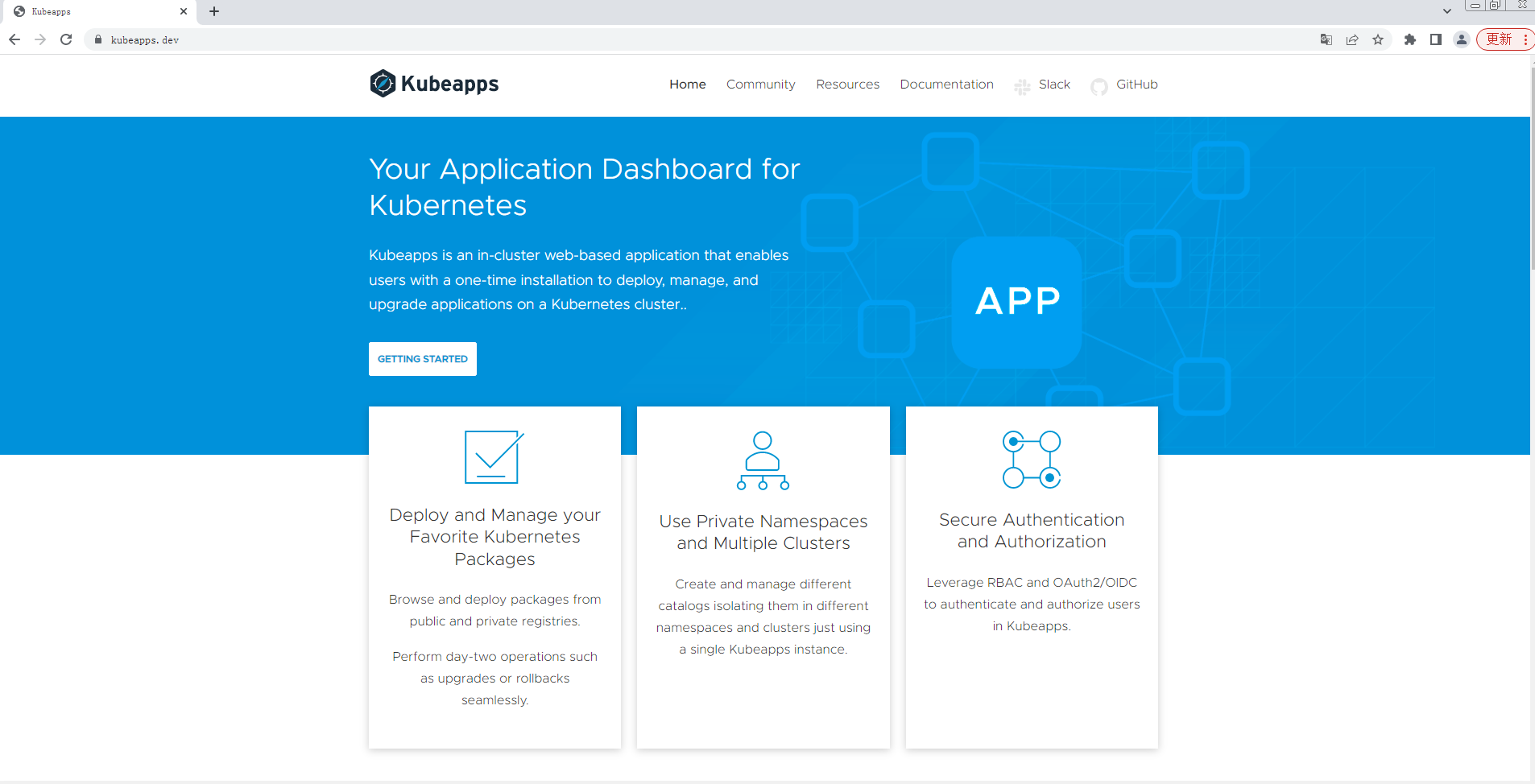Screen dimensions: 1535x784
Task: Click paragraph 'Kubeapps is an in-cluster web-based'
Action: click(579, 279)
